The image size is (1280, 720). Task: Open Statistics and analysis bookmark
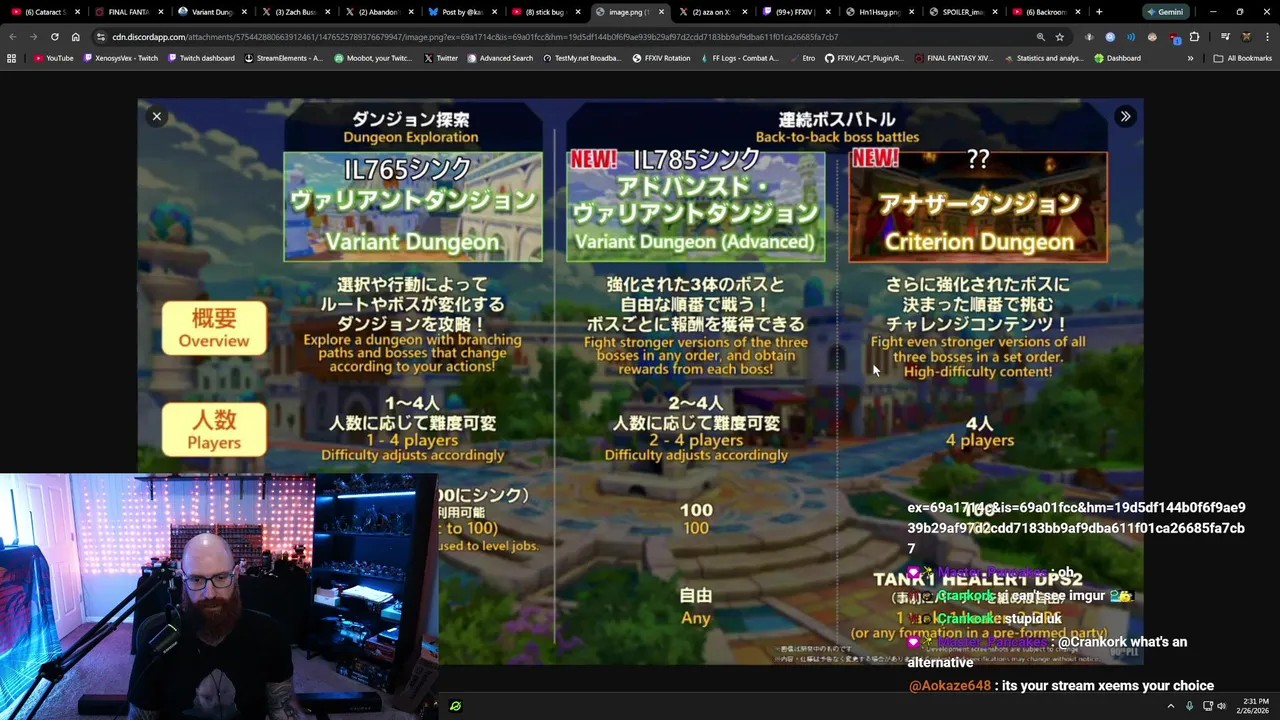[1043, 58]
